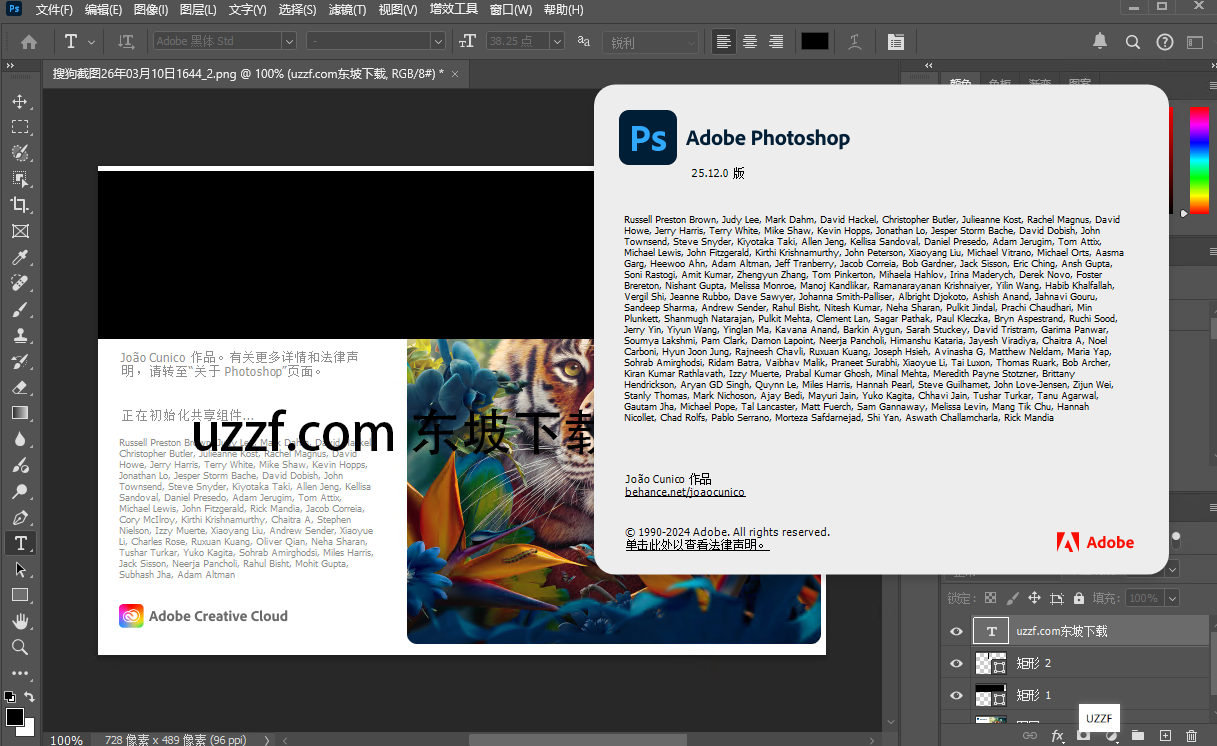This screenshot has height=746, width=1217.
Task: Select the Zoom tool
Action: pos(21,647)
